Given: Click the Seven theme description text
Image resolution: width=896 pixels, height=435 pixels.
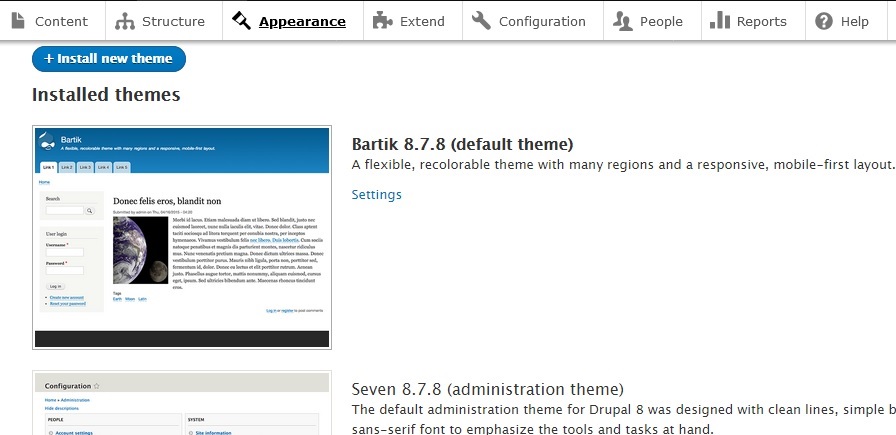Looking at the screenshot, I should click(x=620, y=410).
